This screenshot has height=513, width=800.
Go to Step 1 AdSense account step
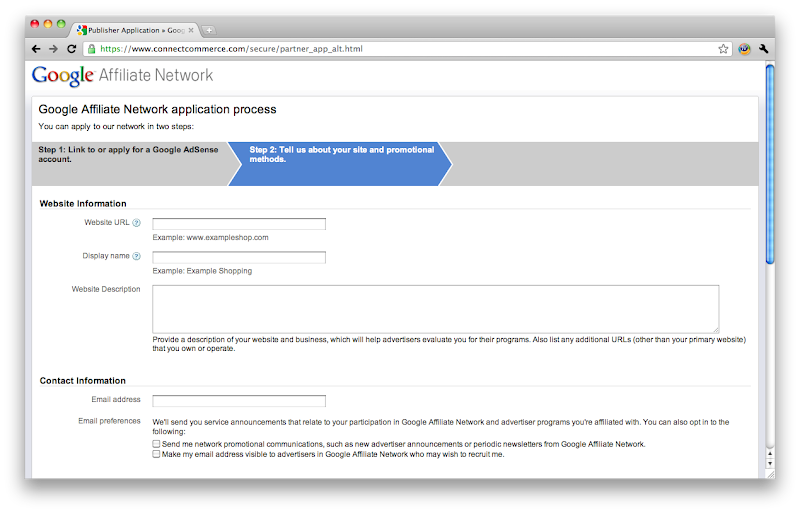pos(129,154)
